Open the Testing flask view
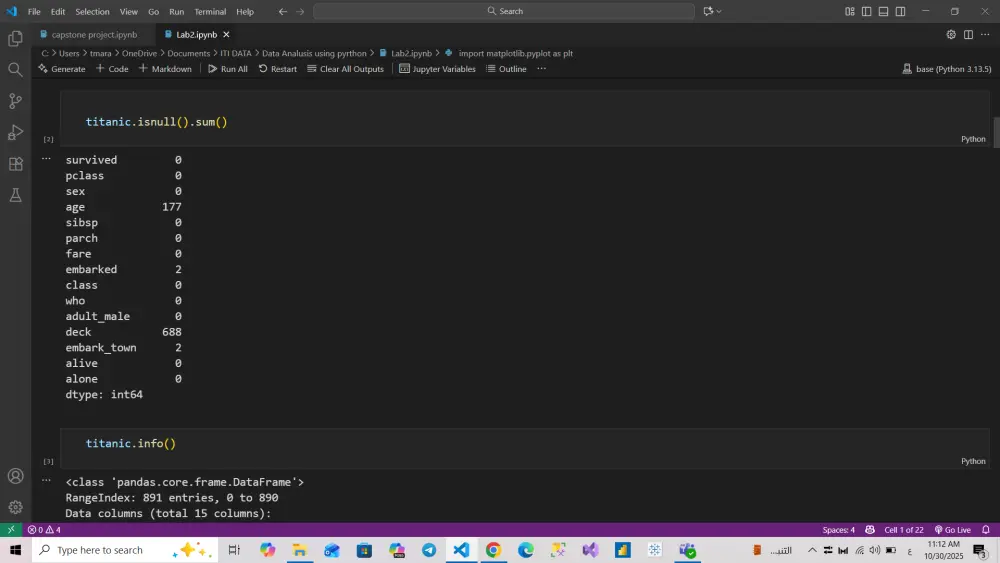Viewport: 1000px width, 563px height. tap(15, 195)
